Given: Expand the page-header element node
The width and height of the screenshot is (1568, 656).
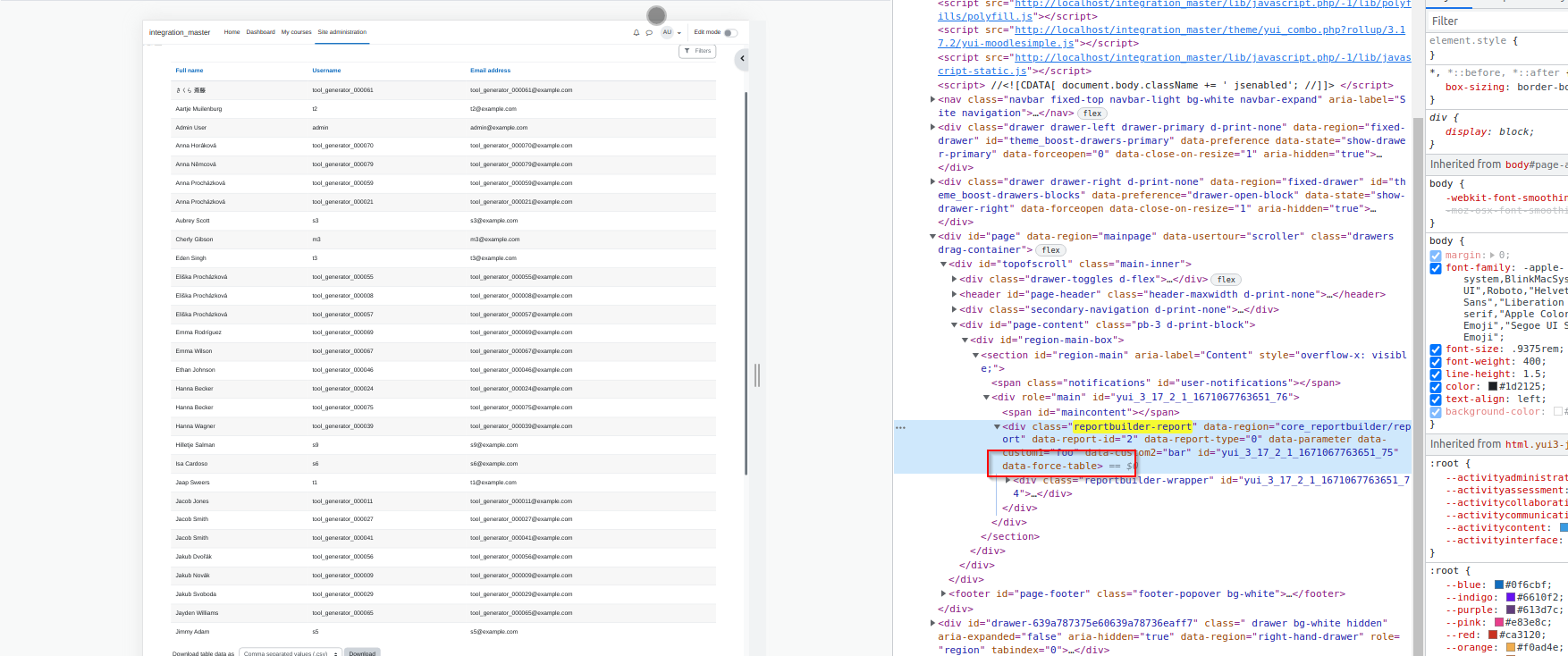Looking at the screenshot, I should pos(954,295).
